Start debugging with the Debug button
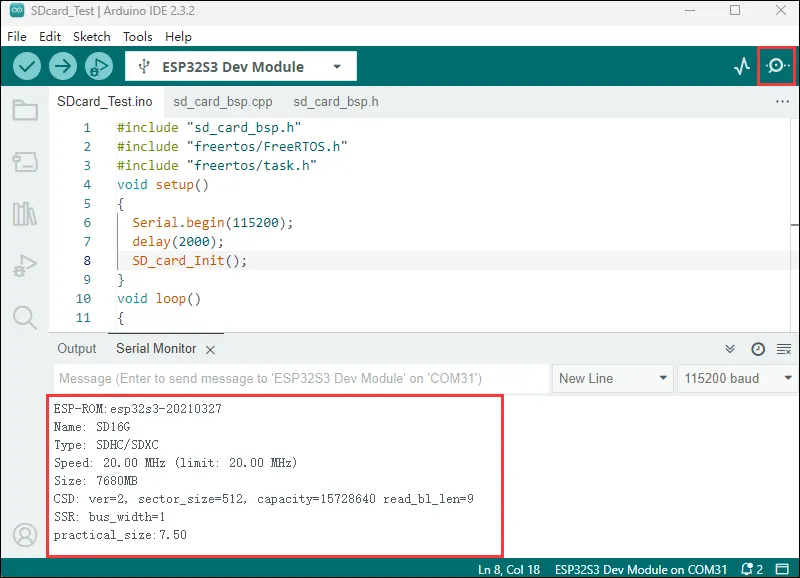 [x=98, y=67]
